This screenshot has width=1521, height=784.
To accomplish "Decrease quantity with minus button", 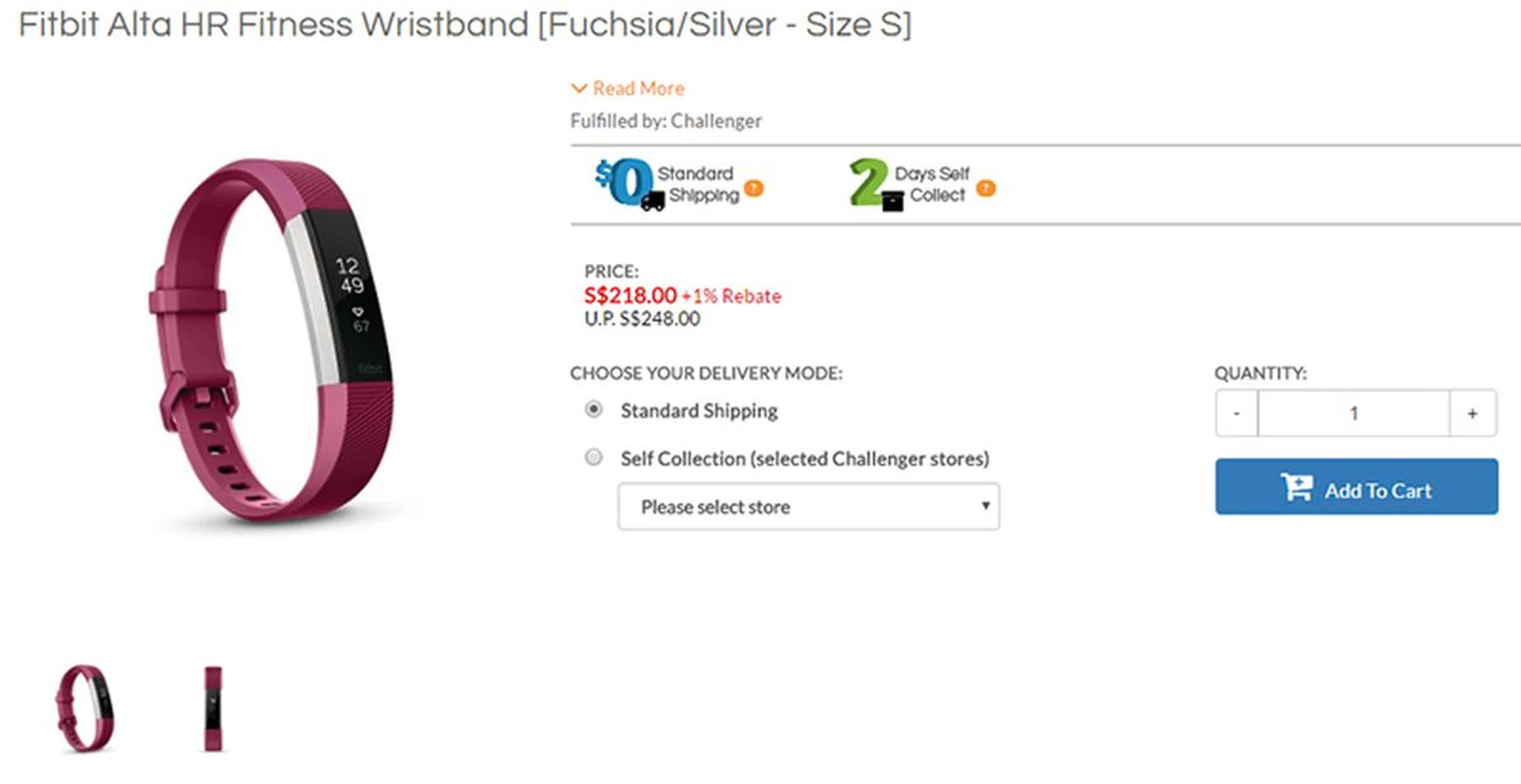I will (1237, 413).
